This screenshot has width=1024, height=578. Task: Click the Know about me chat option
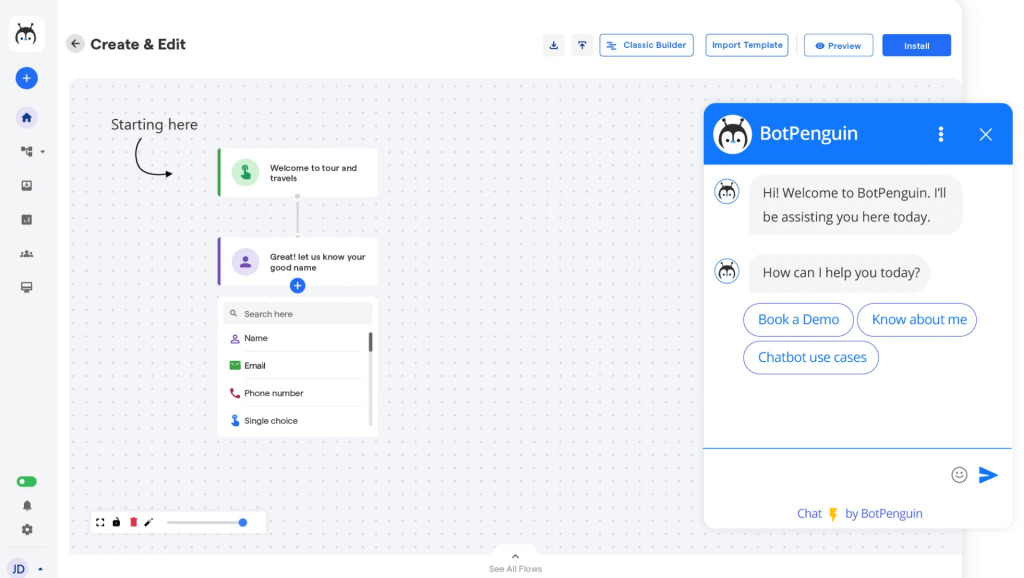point(918,319)
